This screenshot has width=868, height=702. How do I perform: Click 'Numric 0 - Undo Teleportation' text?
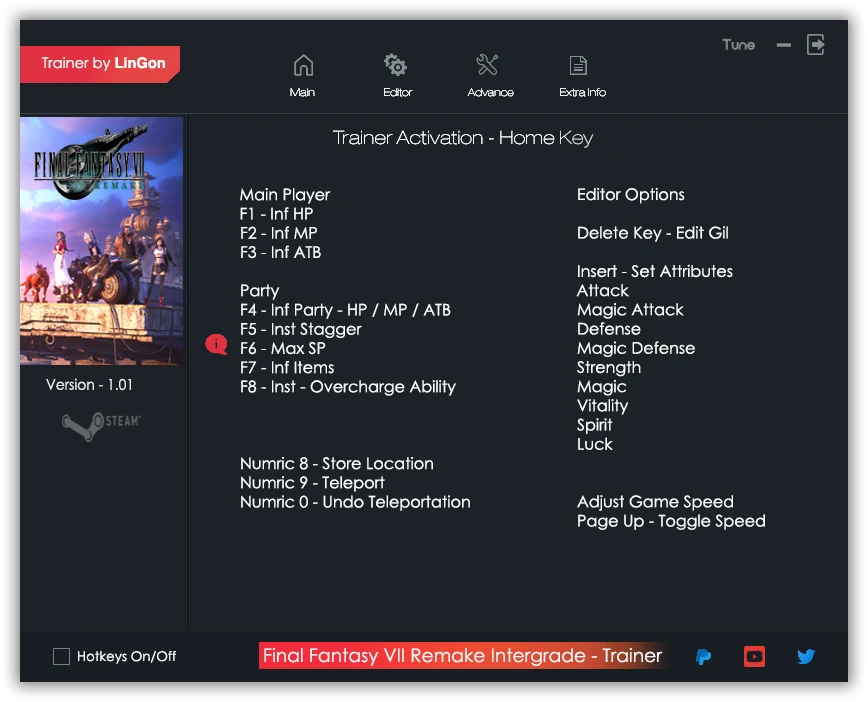(355, 502)
